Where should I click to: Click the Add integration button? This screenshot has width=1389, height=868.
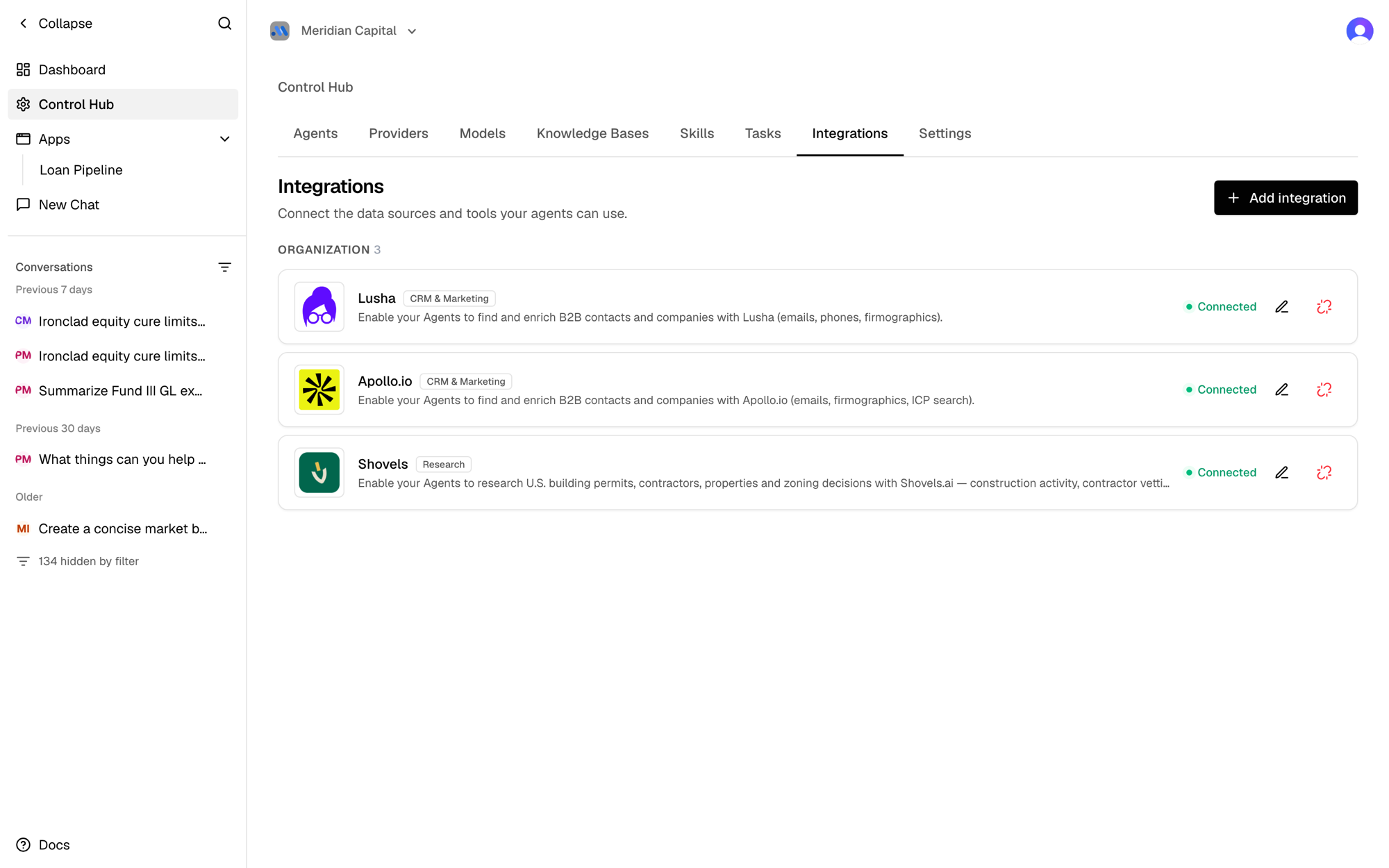[x=1286, y=198]
